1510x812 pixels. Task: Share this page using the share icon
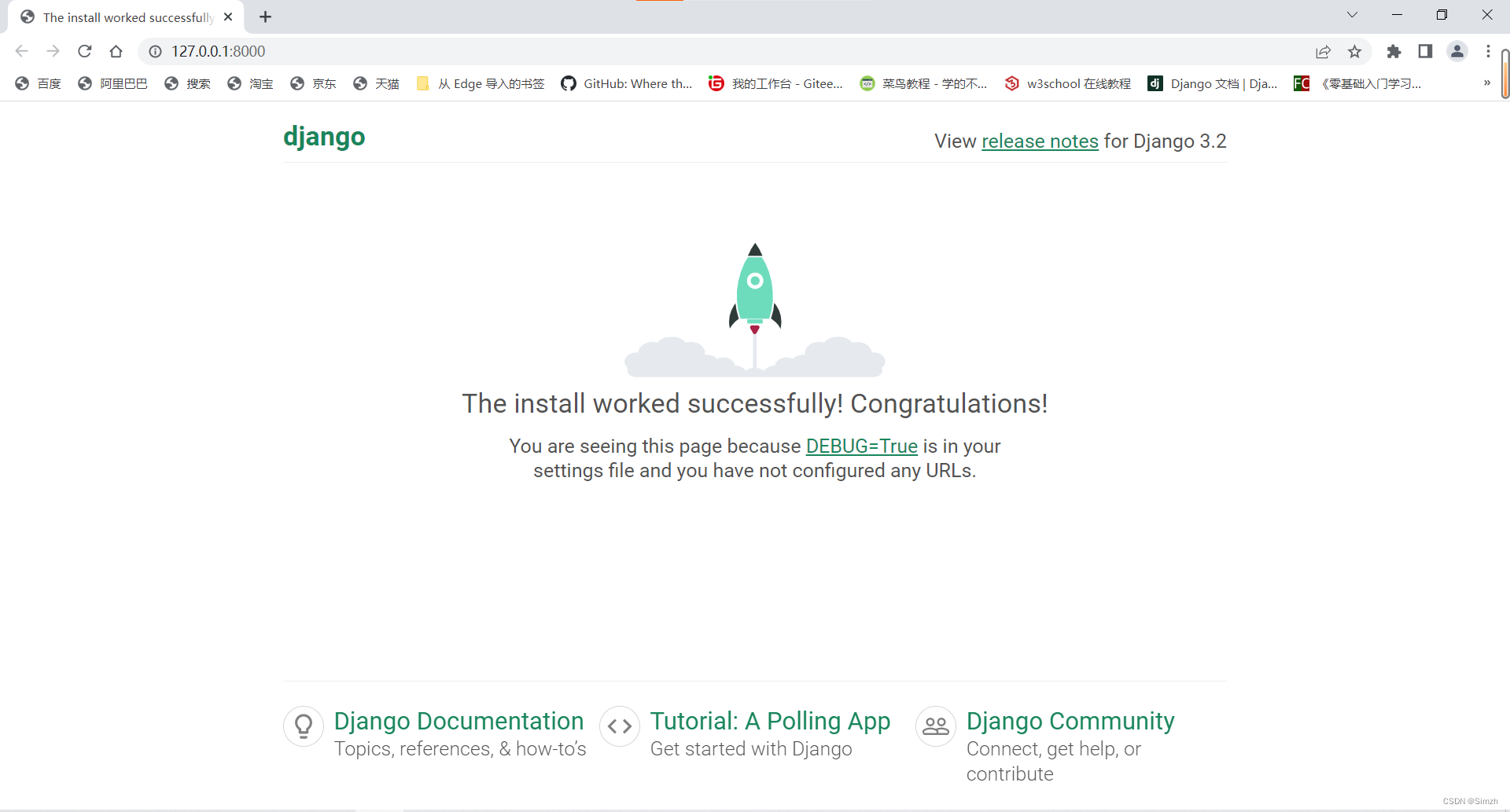1323,51
